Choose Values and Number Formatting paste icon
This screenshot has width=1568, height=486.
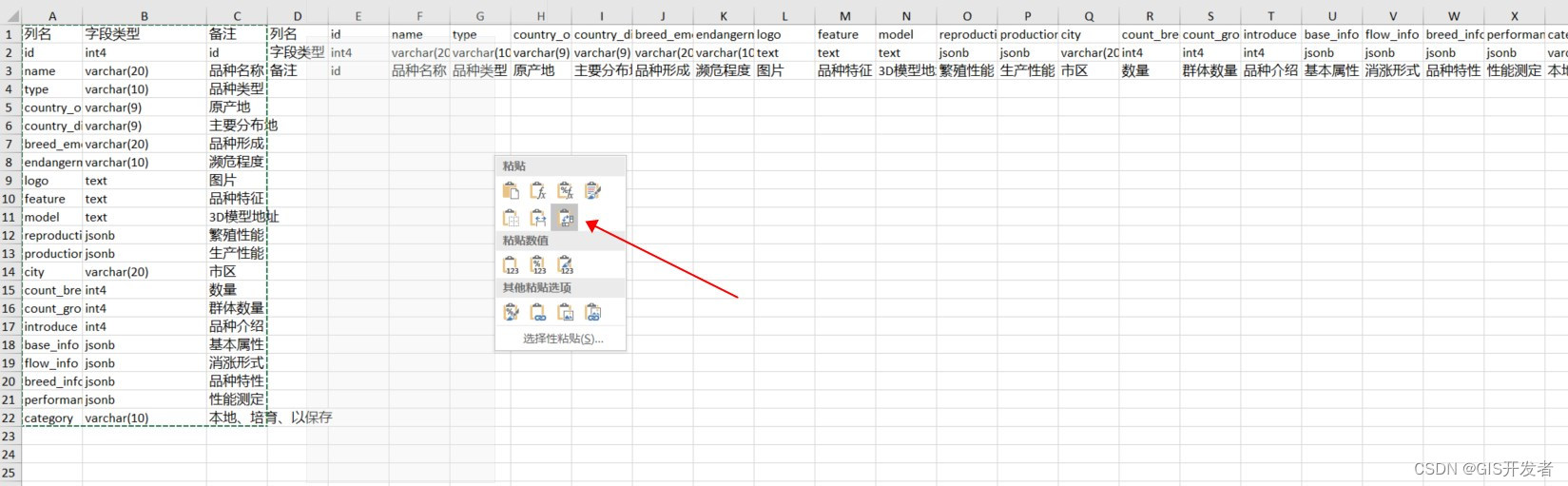click(x=538, y=265)
